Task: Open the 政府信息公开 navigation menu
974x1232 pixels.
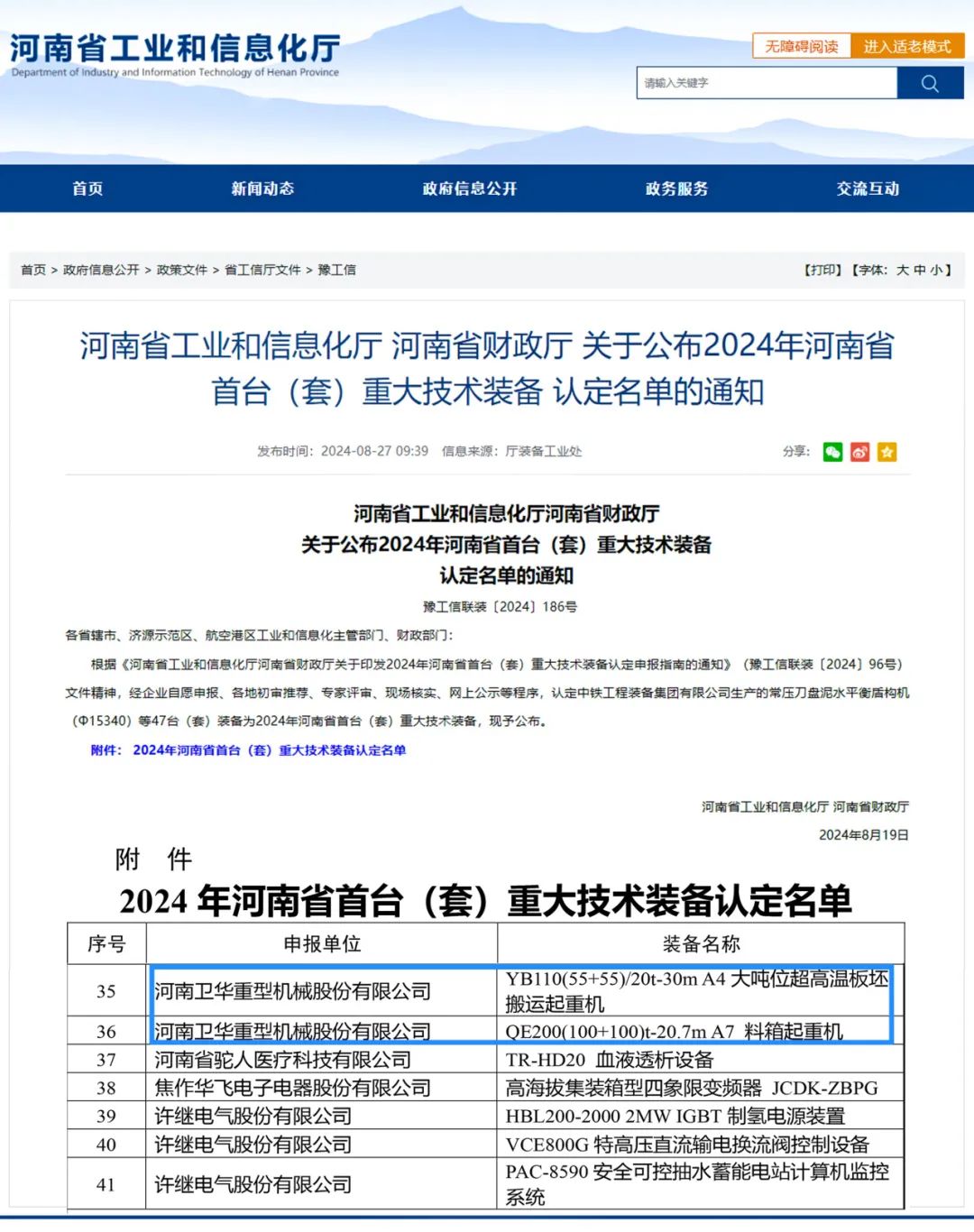Action: [x=470, y=188]
